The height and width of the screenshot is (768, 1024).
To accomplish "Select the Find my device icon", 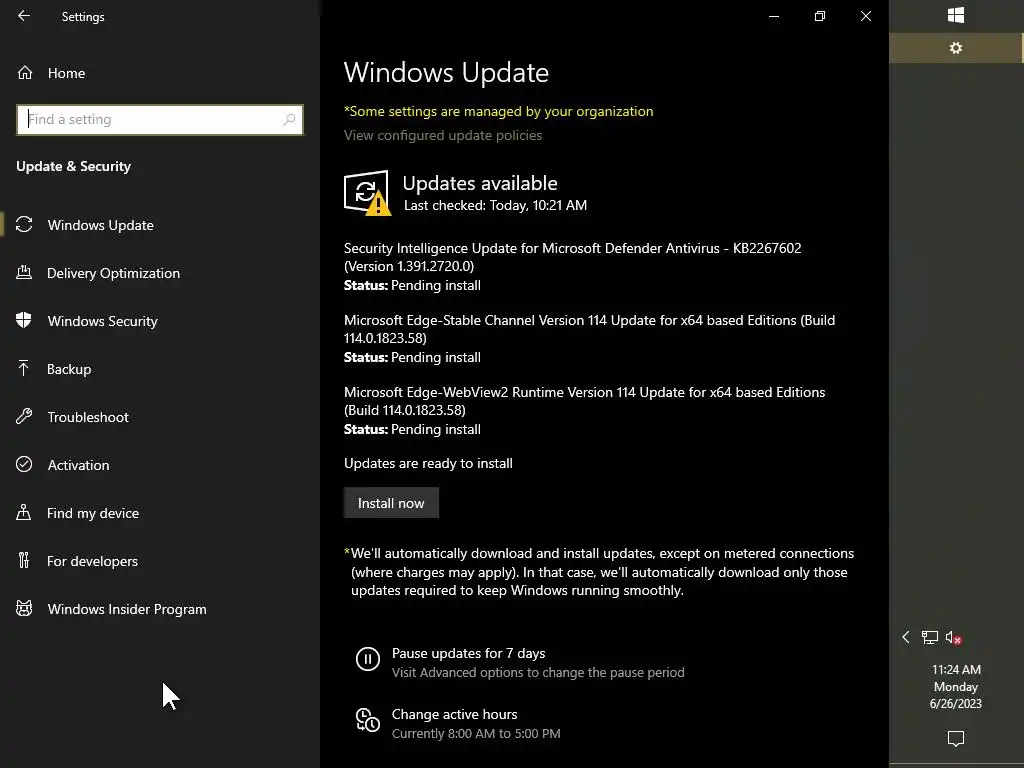I will [x=24, y=512].
